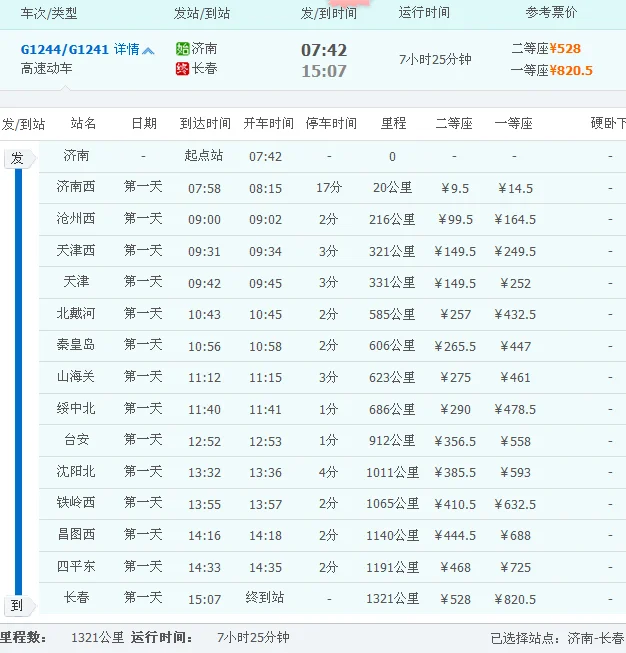Click the 4分 stop time at 沈阳北
Viewport: 626px width, 653px height.
coord(328,472)
